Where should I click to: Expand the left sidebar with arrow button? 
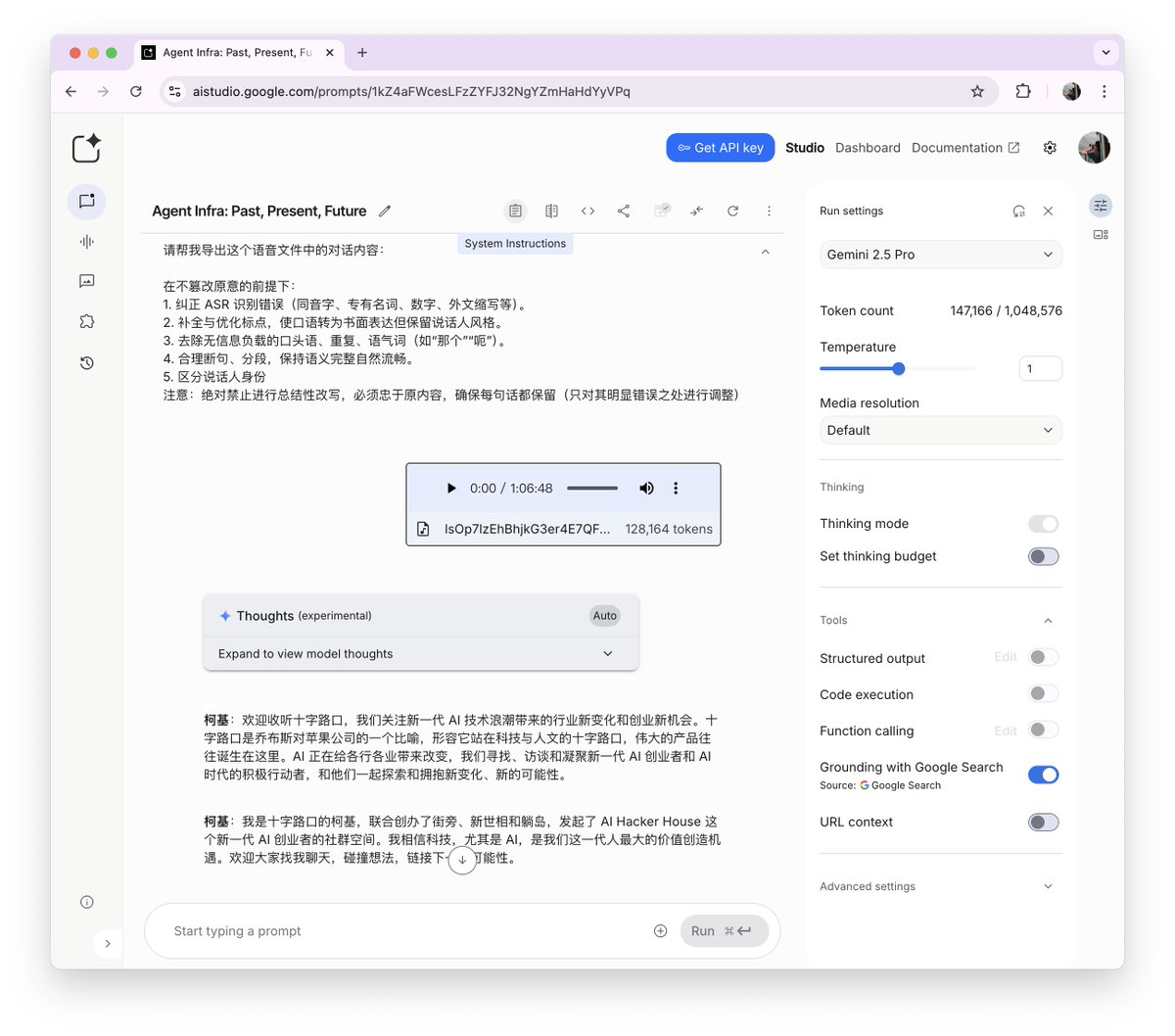108,944
